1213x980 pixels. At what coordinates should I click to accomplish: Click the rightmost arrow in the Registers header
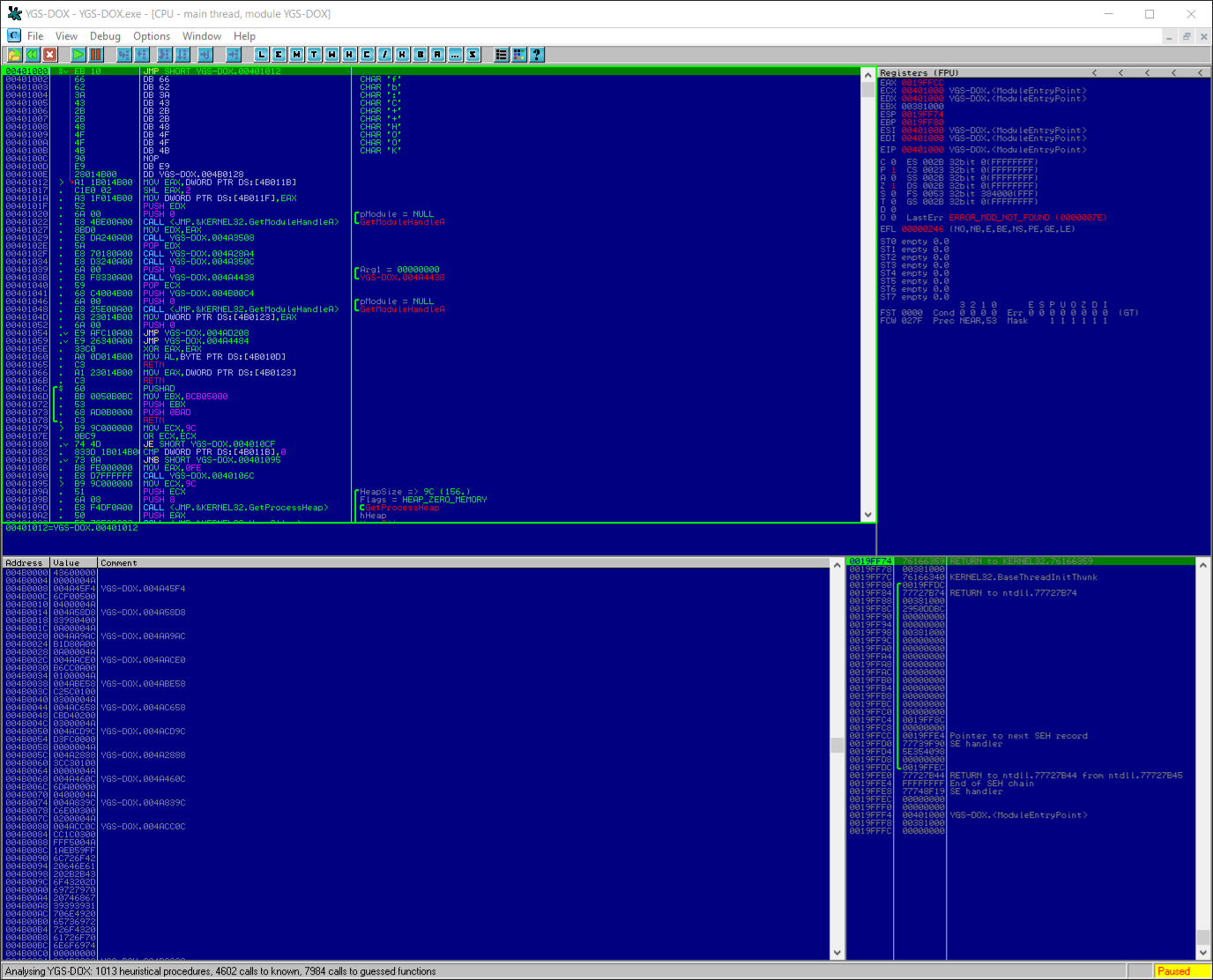point(1200,73)
